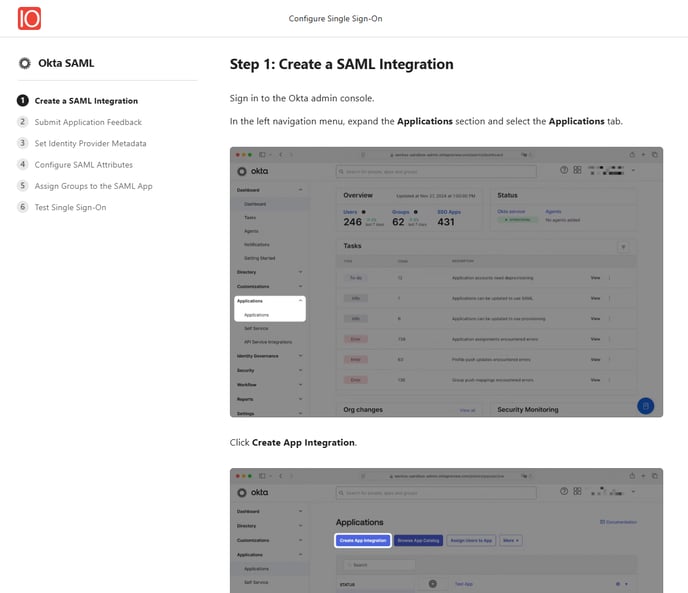Viewport: 688px width, 593px height.
Task: Select Self Service in the dashboard screenshot sidebar
Action: pos(256,328)
